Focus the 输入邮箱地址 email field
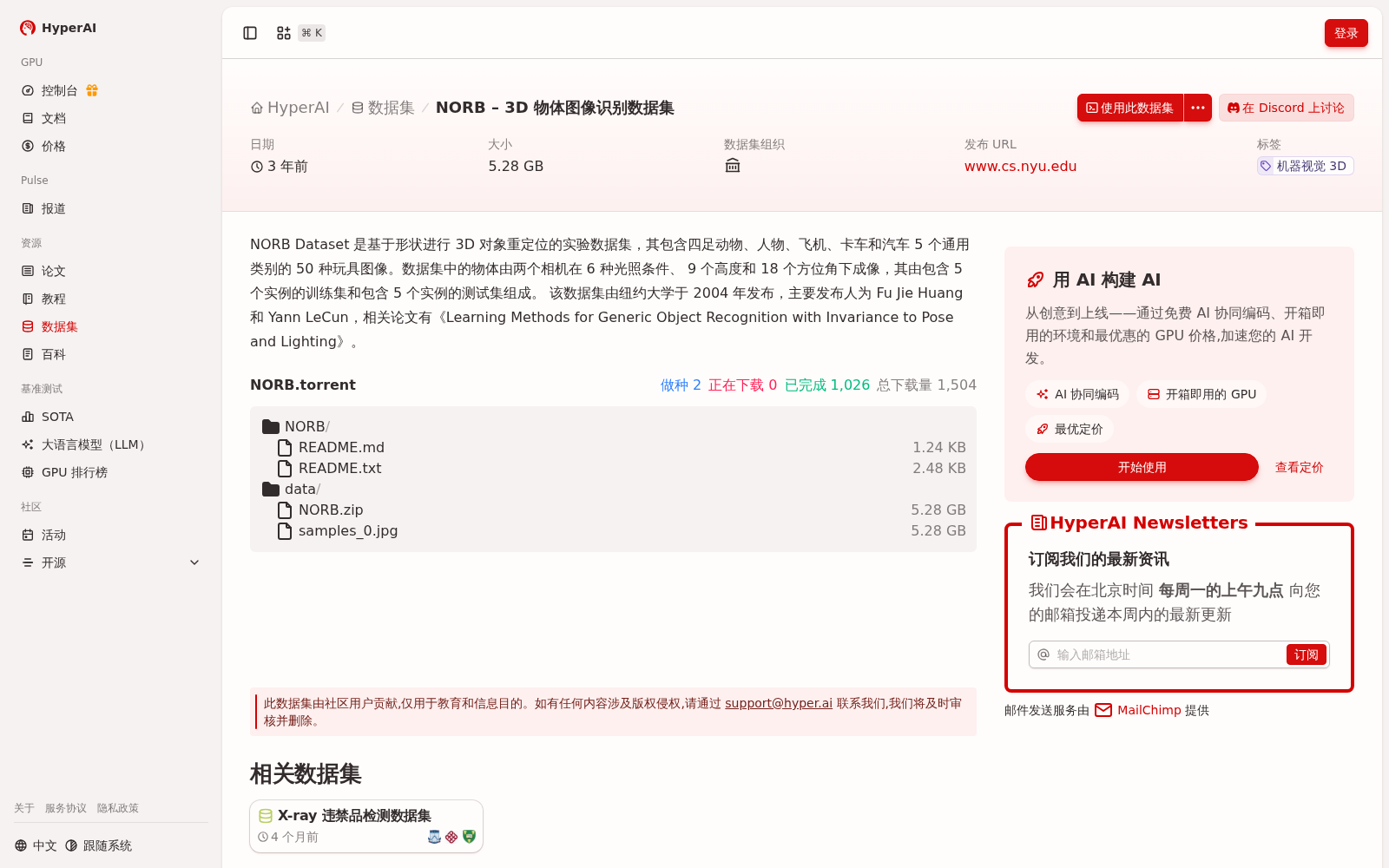Screen dimensions: 1389x868 1169,654
